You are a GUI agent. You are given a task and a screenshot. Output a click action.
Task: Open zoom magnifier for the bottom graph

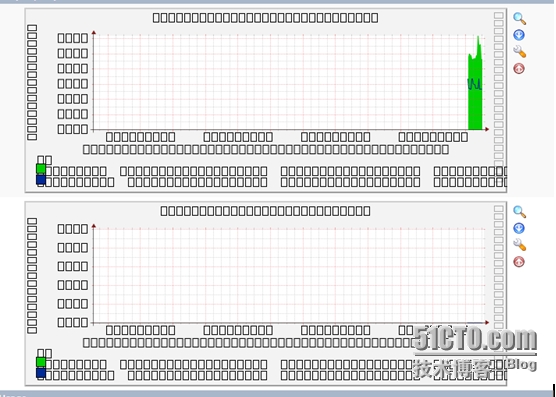pos(519,212)
